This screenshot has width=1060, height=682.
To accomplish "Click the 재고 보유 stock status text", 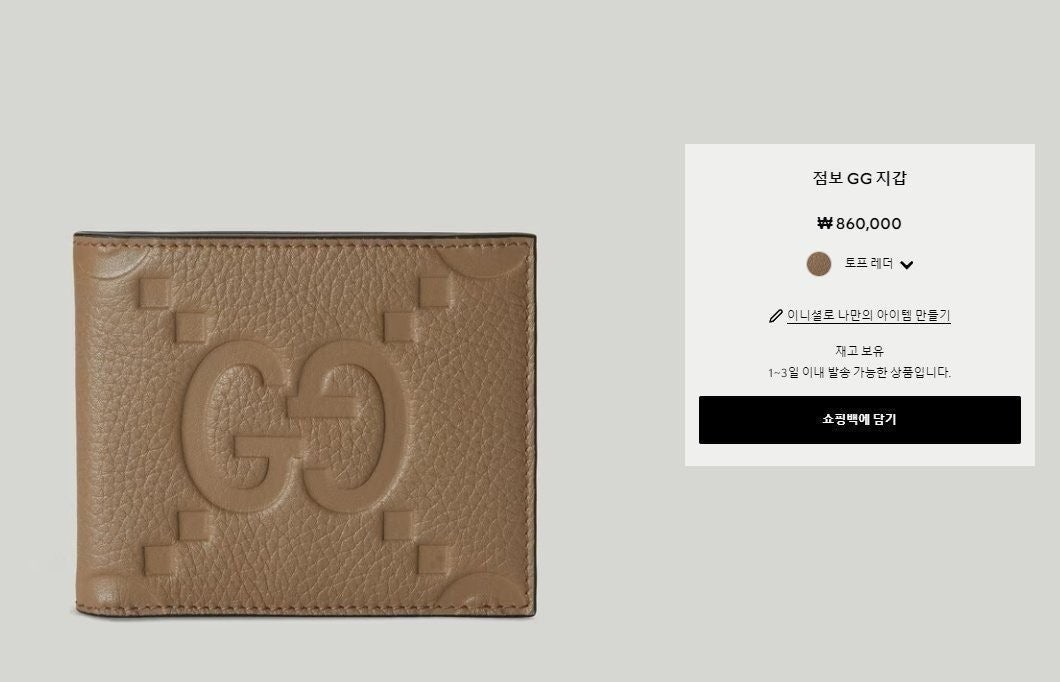I will click(x=860, y=351).
